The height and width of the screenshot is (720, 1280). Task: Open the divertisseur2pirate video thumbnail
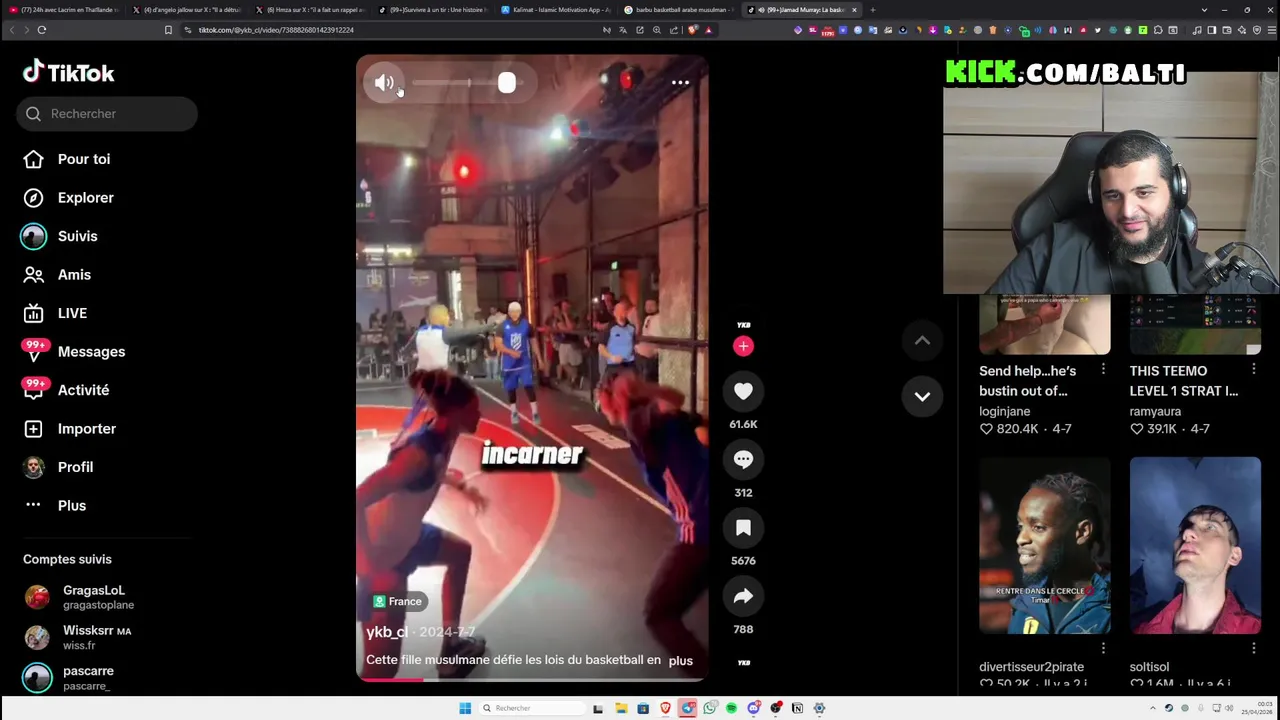point(1044,546)
